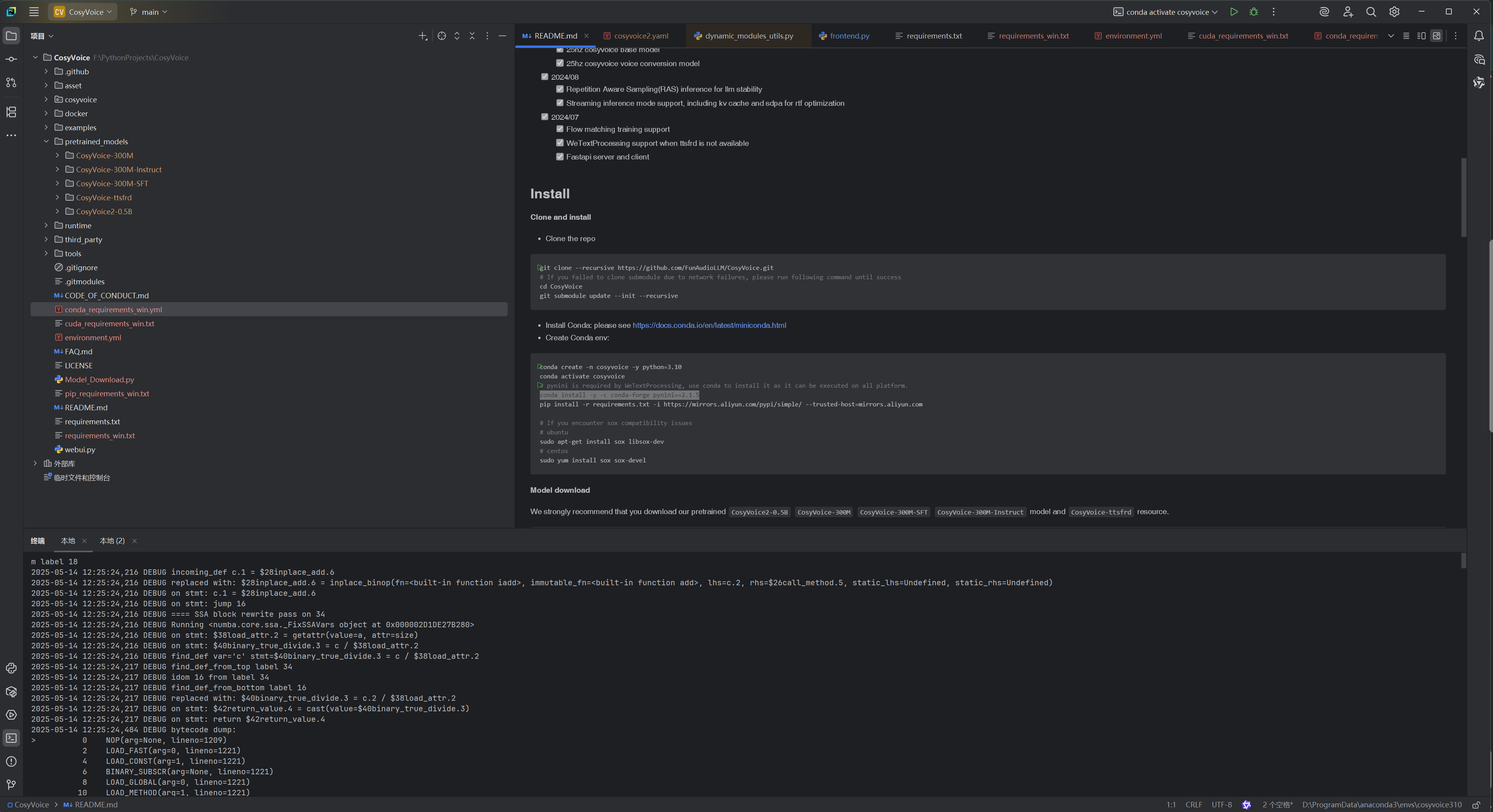Click the green Run button in toolbar

click(1234, 12)
